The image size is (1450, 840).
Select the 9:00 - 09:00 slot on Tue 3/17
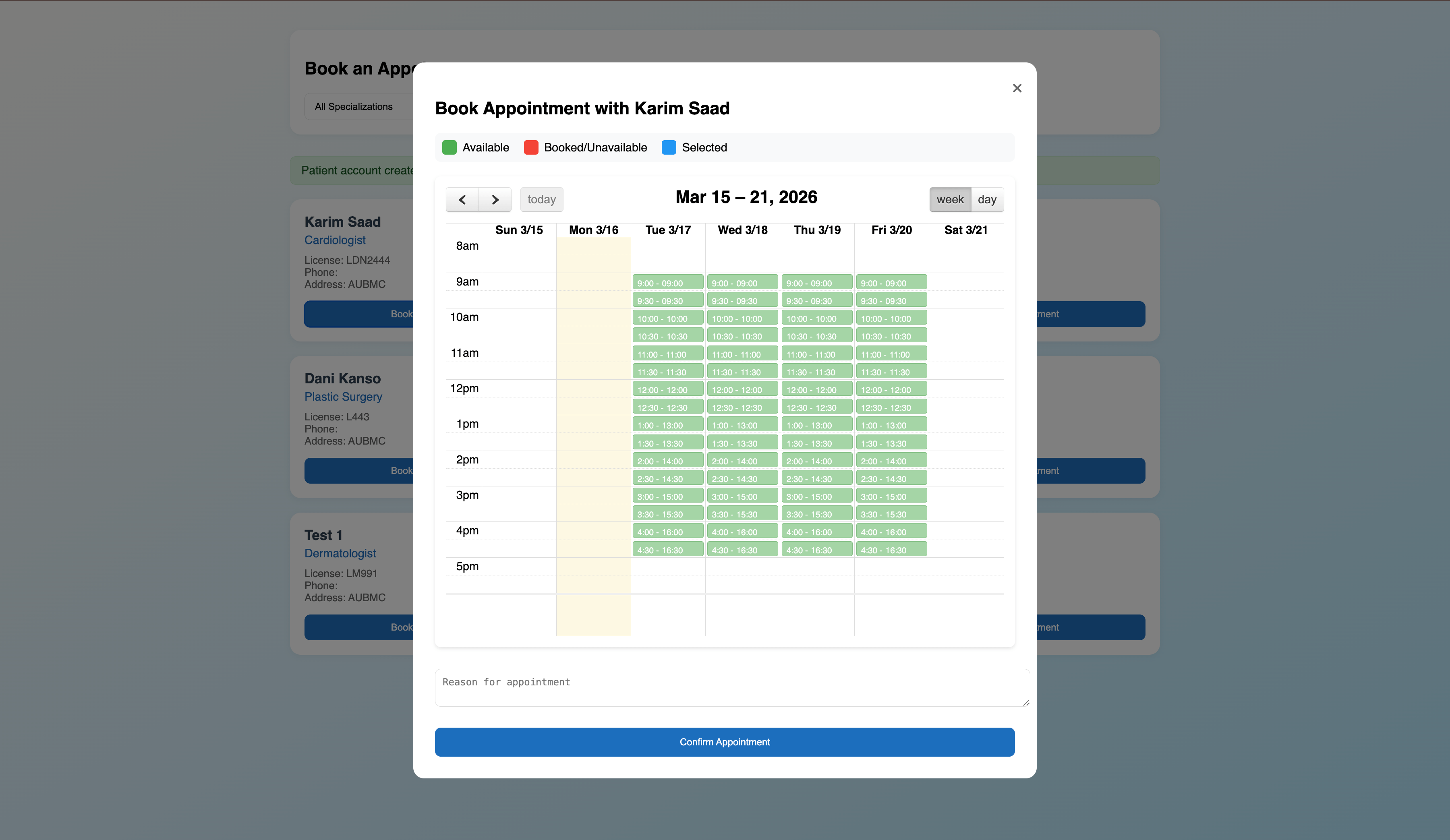(x=667, y=283)
